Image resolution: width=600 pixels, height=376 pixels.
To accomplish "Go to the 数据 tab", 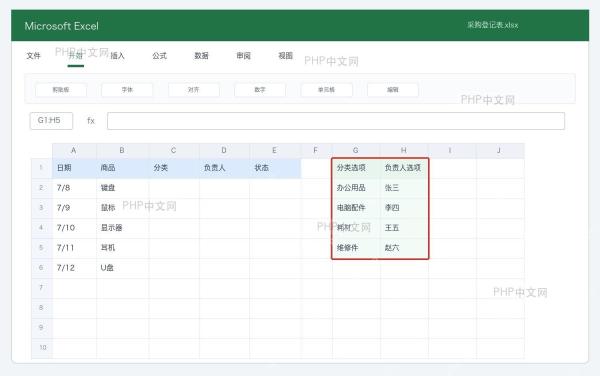I will tap(201, 56).
